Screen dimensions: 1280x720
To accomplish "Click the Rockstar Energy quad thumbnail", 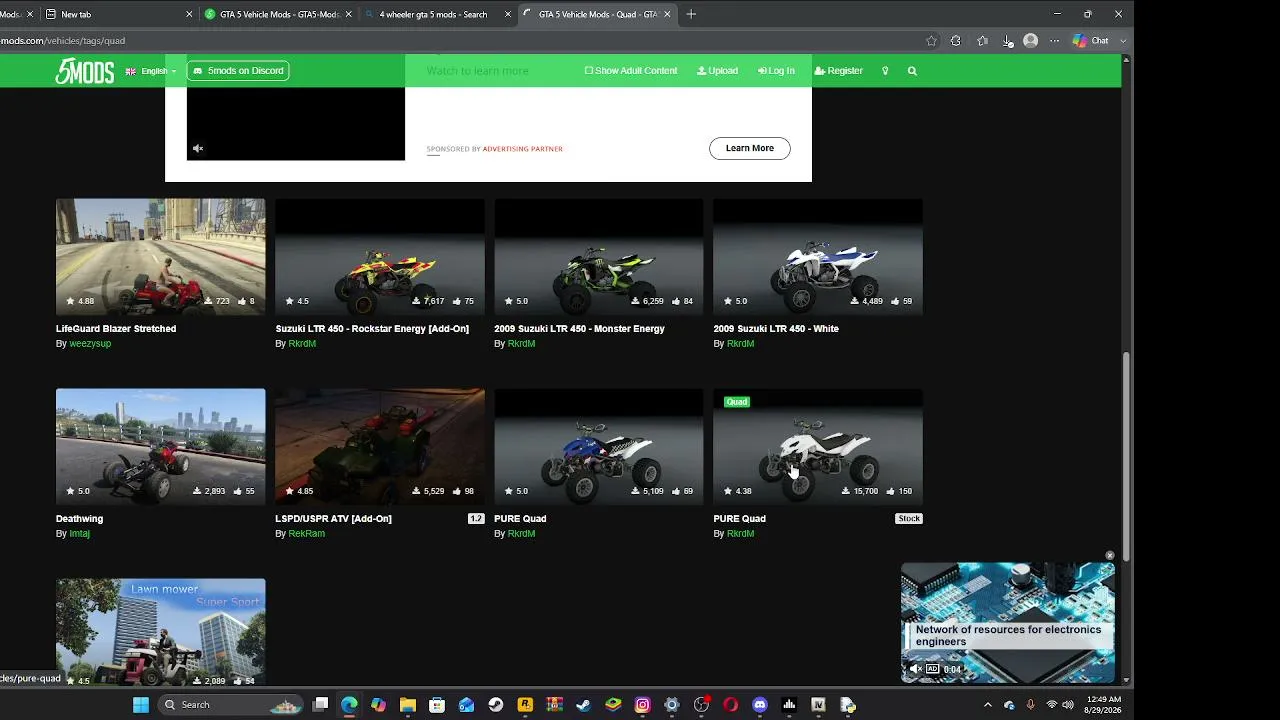I will [380, 257].
